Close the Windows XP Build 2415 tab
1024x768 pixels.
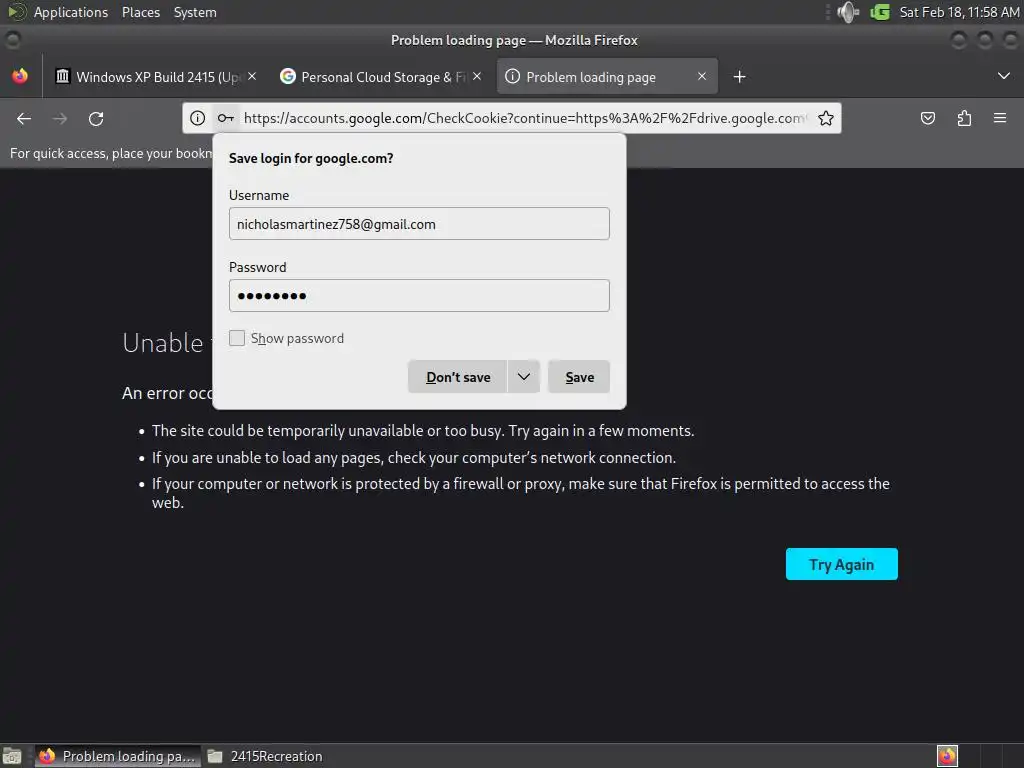coord(252,76)
